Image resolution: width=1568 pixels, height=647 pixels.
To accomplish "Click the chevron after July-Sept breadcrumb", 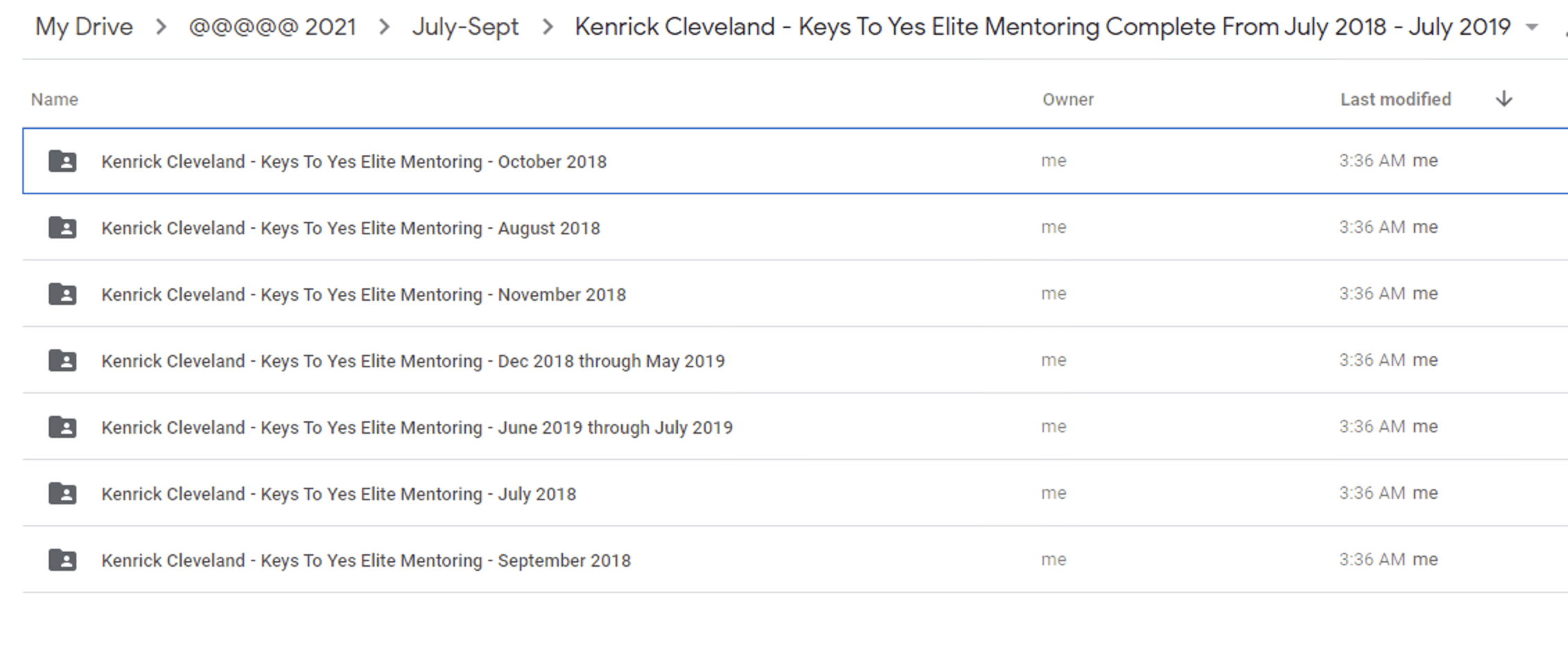I will [x=548, y=27].
